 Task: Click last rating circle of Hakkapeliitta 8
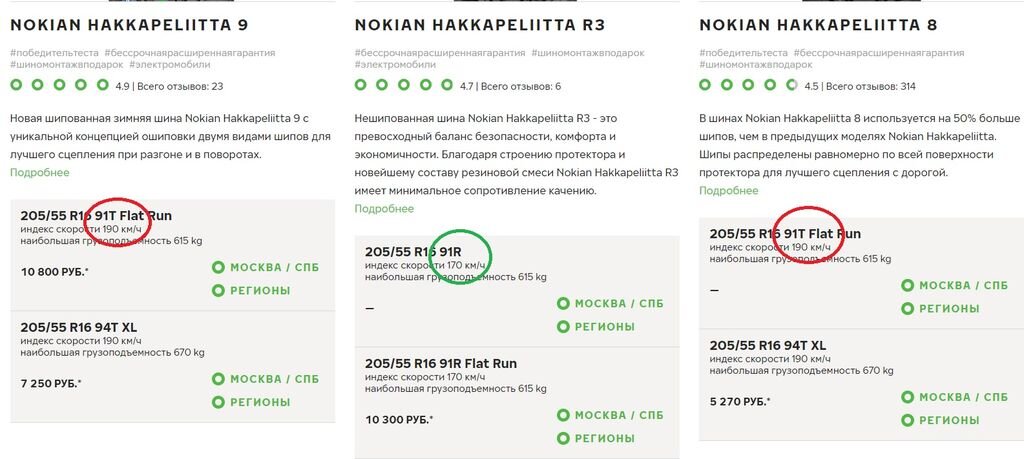(792, 85)
